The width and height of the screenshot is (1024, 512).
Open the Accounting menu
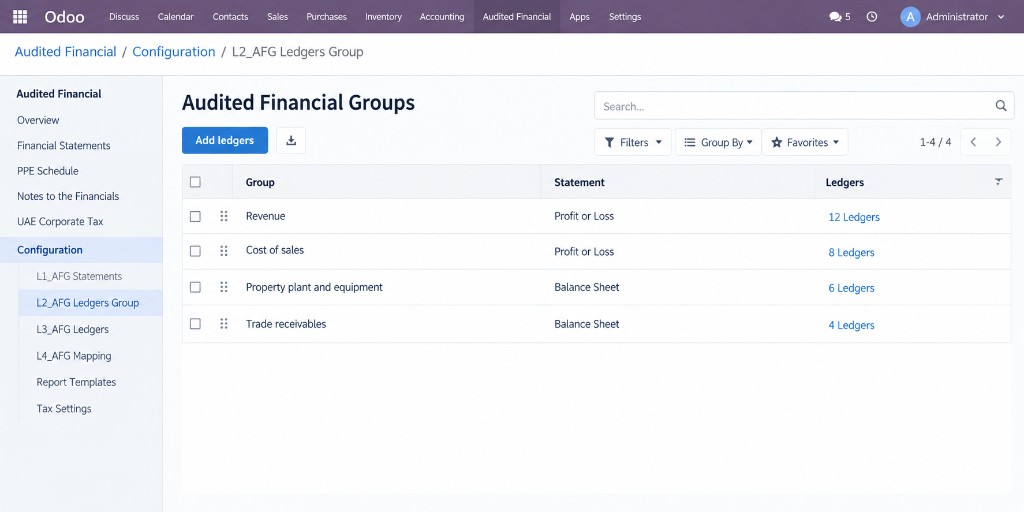pyautogui.click(x=442, y=17)
